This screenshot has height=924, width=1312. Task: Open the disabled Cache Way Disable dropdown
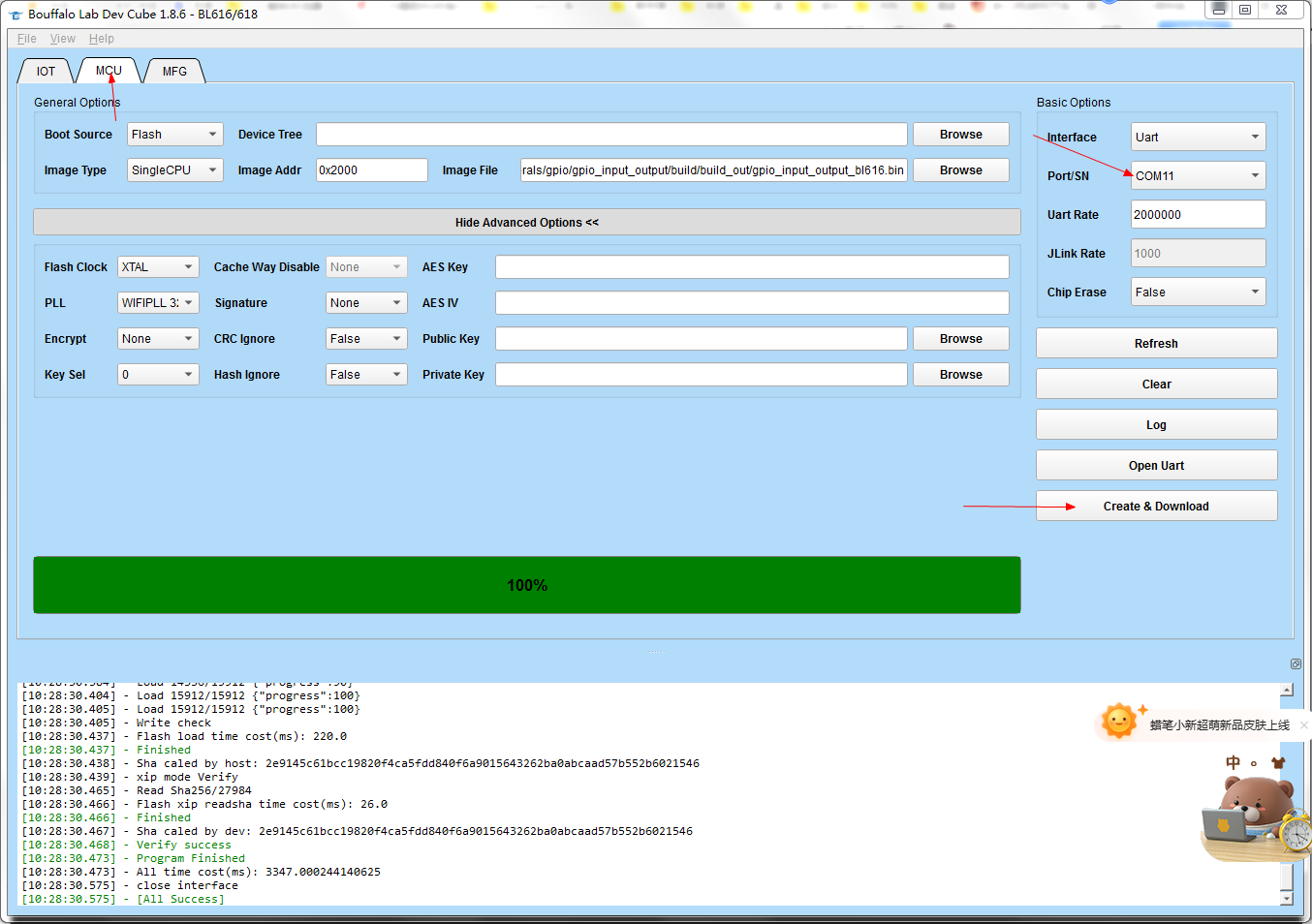pos(366,267)
